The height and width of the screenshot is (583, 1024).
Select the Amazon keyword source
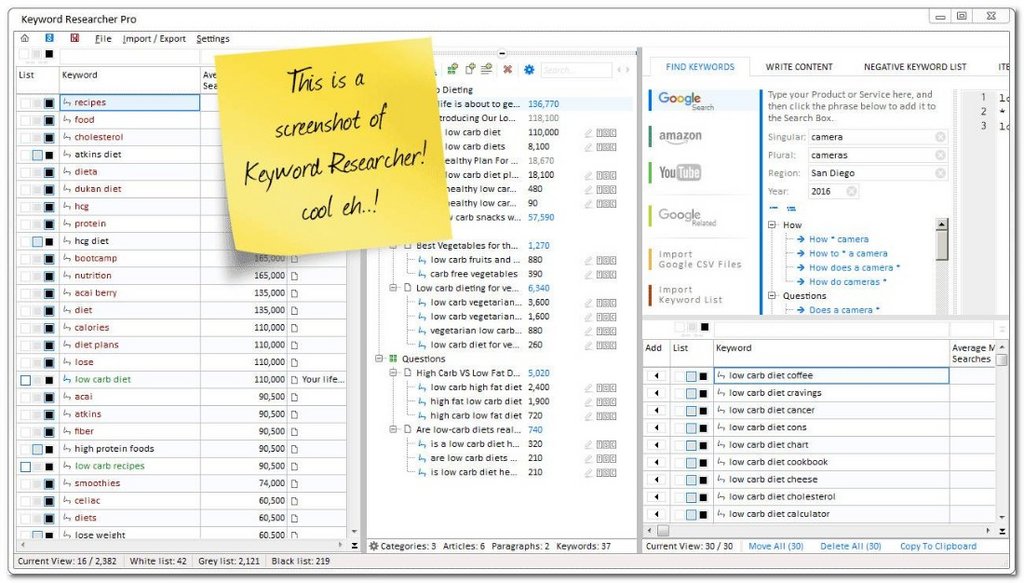coord(680,136)
